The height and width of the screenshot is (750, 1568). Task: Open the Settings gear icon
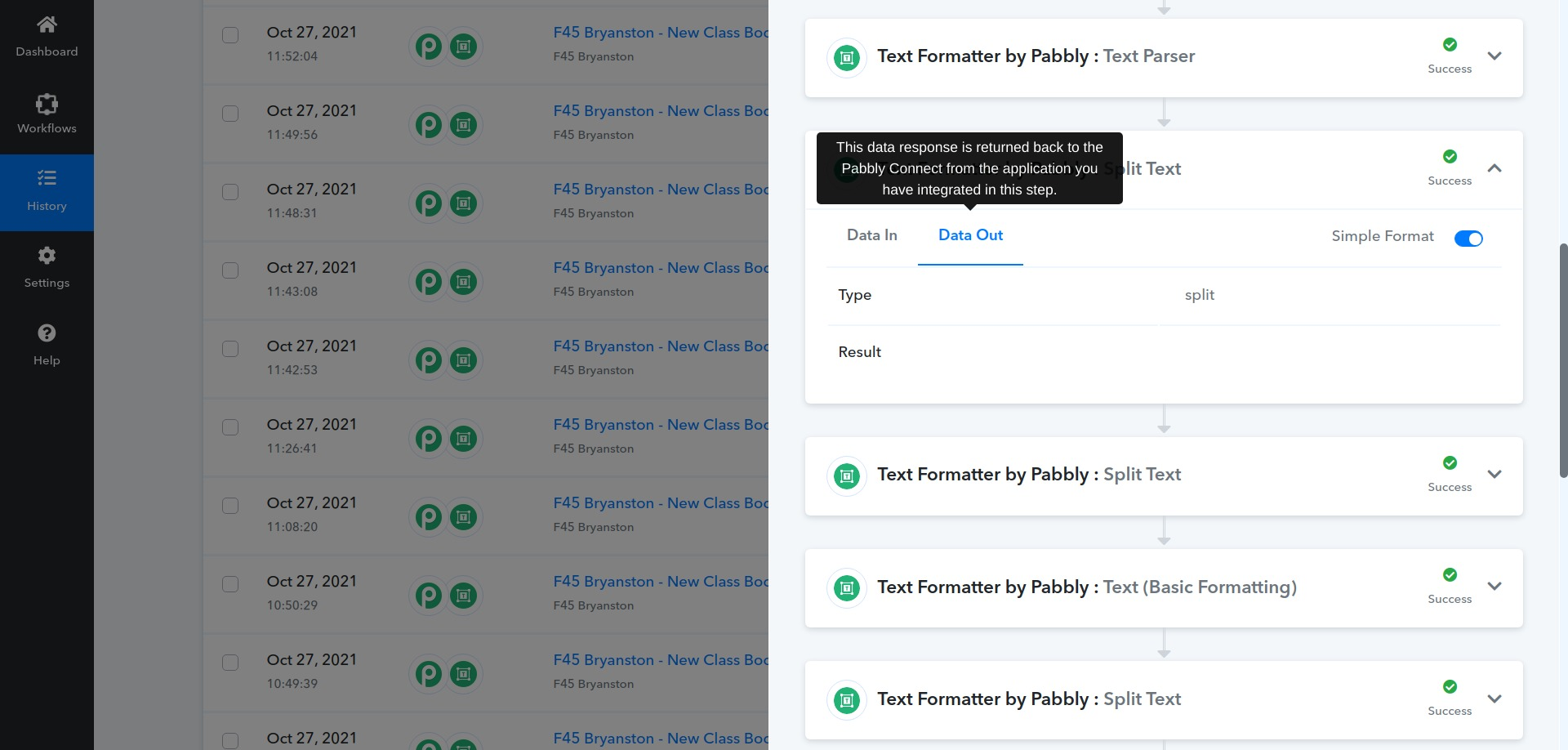(47, 256)
